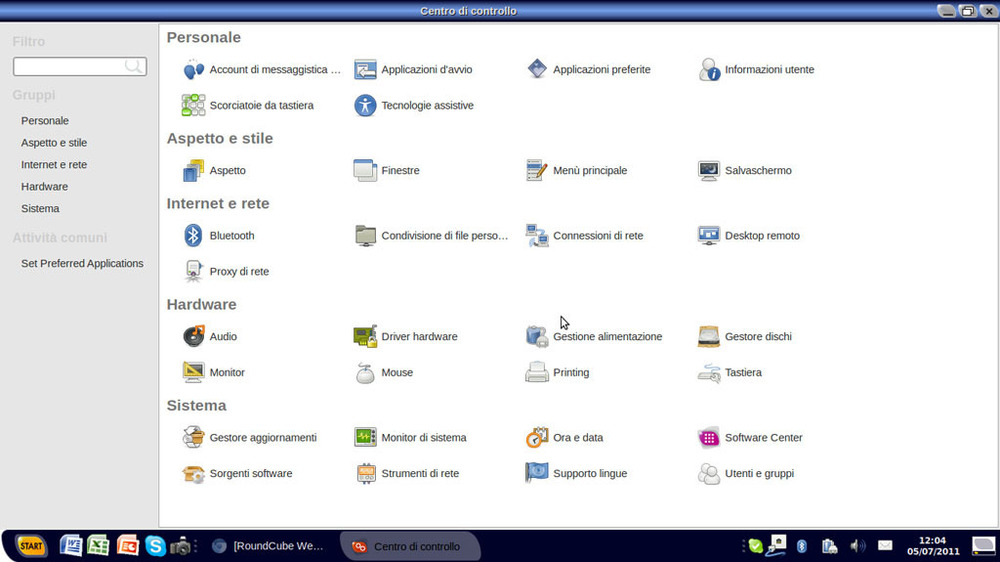Click the Condivisione di file folder icon

pos(365,235)
